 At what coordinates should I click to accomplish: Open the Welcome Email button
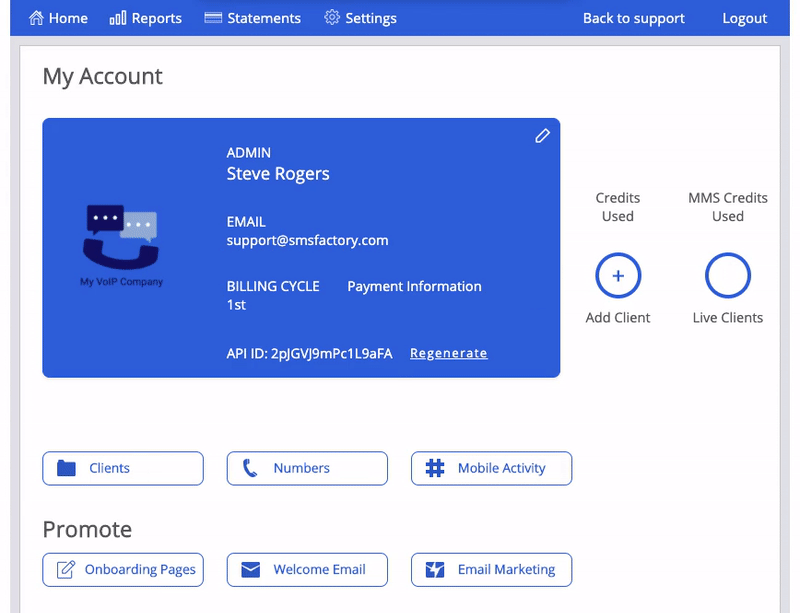click(x=307, y=570)
